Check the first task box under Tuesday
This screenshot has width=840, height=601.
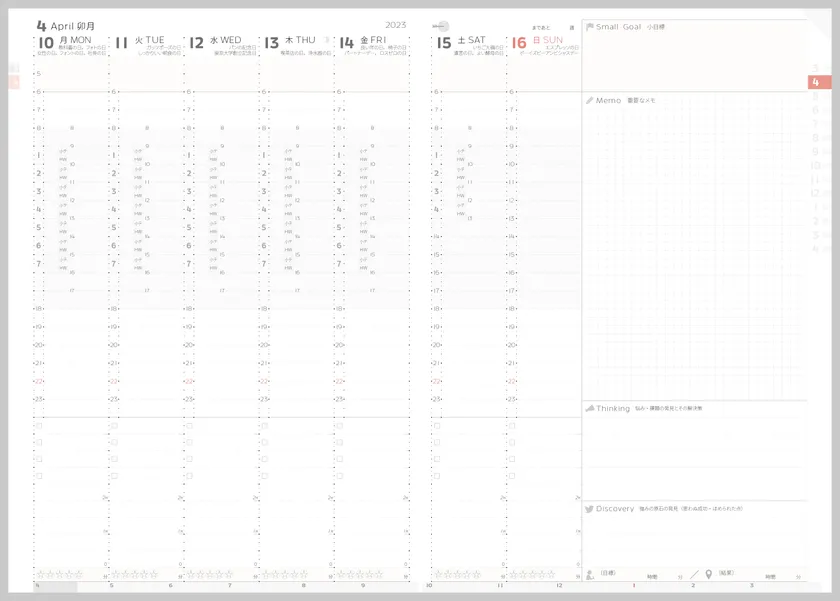[x=114, y=426]
